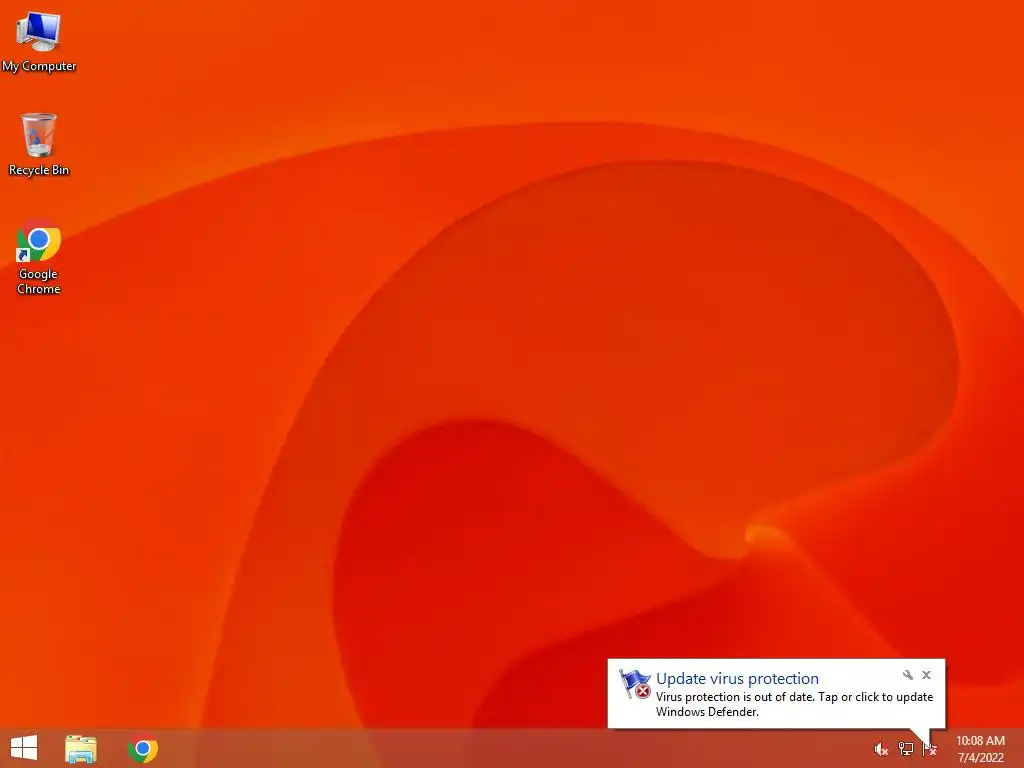Viewport: 1024px width, 768px height.
Task: Click the blue flag alert icon in notification
Action: coord(635,684)
